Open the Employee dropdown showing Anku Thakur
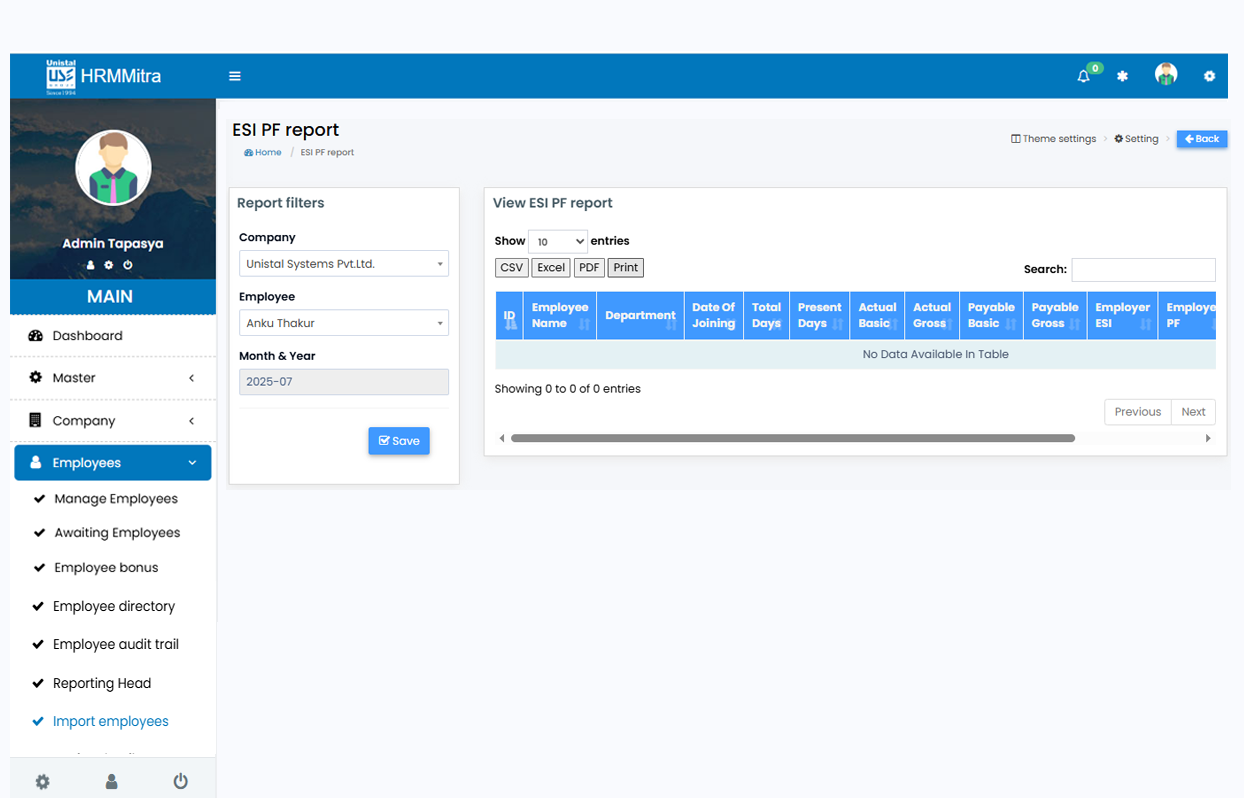The image size is (1244, 798). point(343,323)
